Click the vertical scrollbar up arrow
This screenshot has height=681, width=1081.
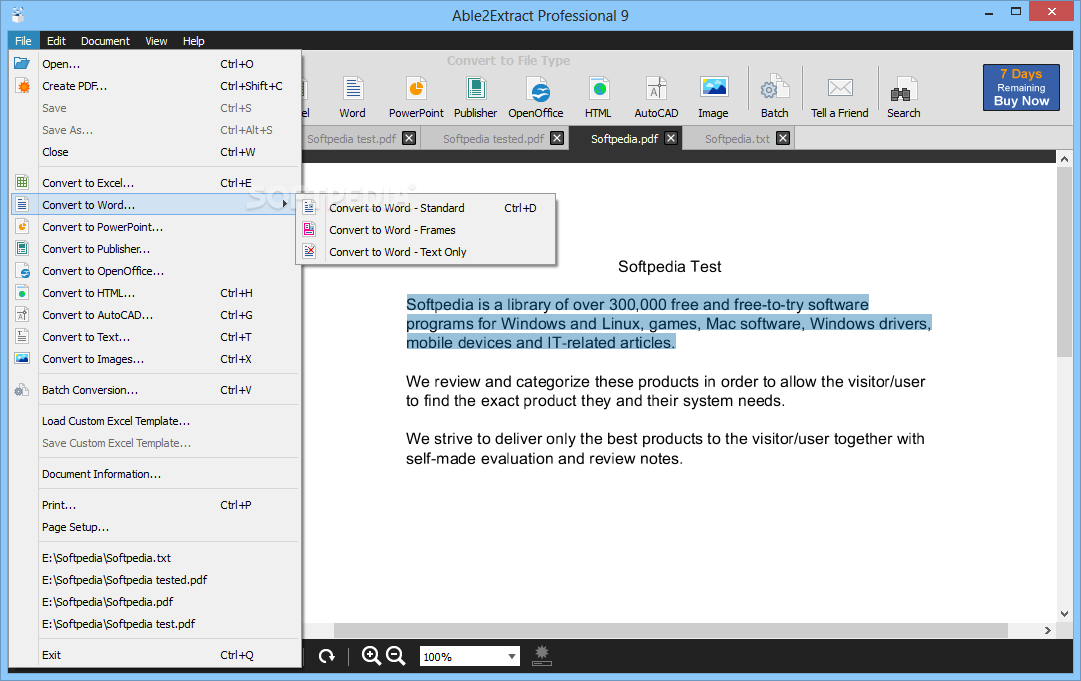click(x=1064, y=159)
